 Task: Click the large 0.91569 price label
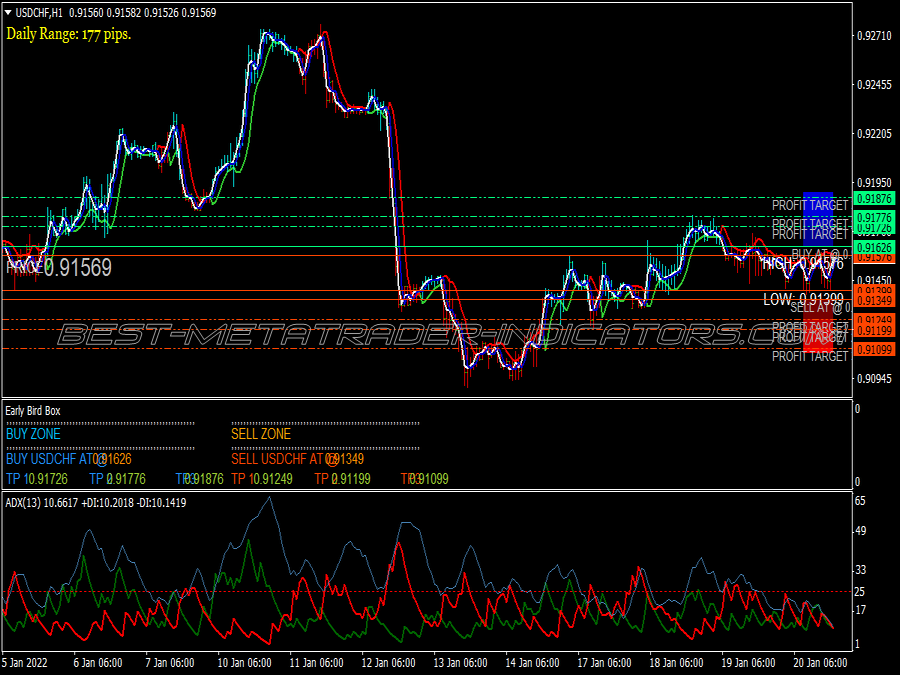77,268
